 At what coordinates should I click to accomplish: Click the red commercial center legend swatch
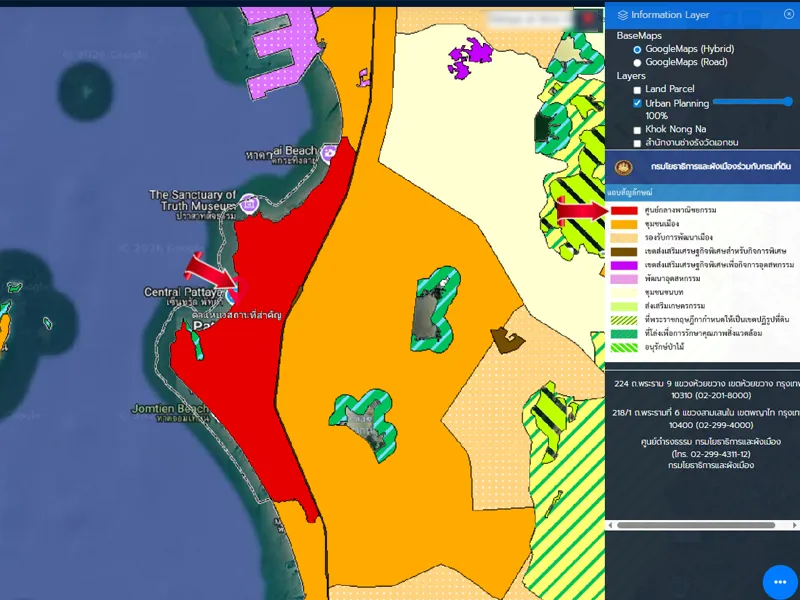coord(625,211)
